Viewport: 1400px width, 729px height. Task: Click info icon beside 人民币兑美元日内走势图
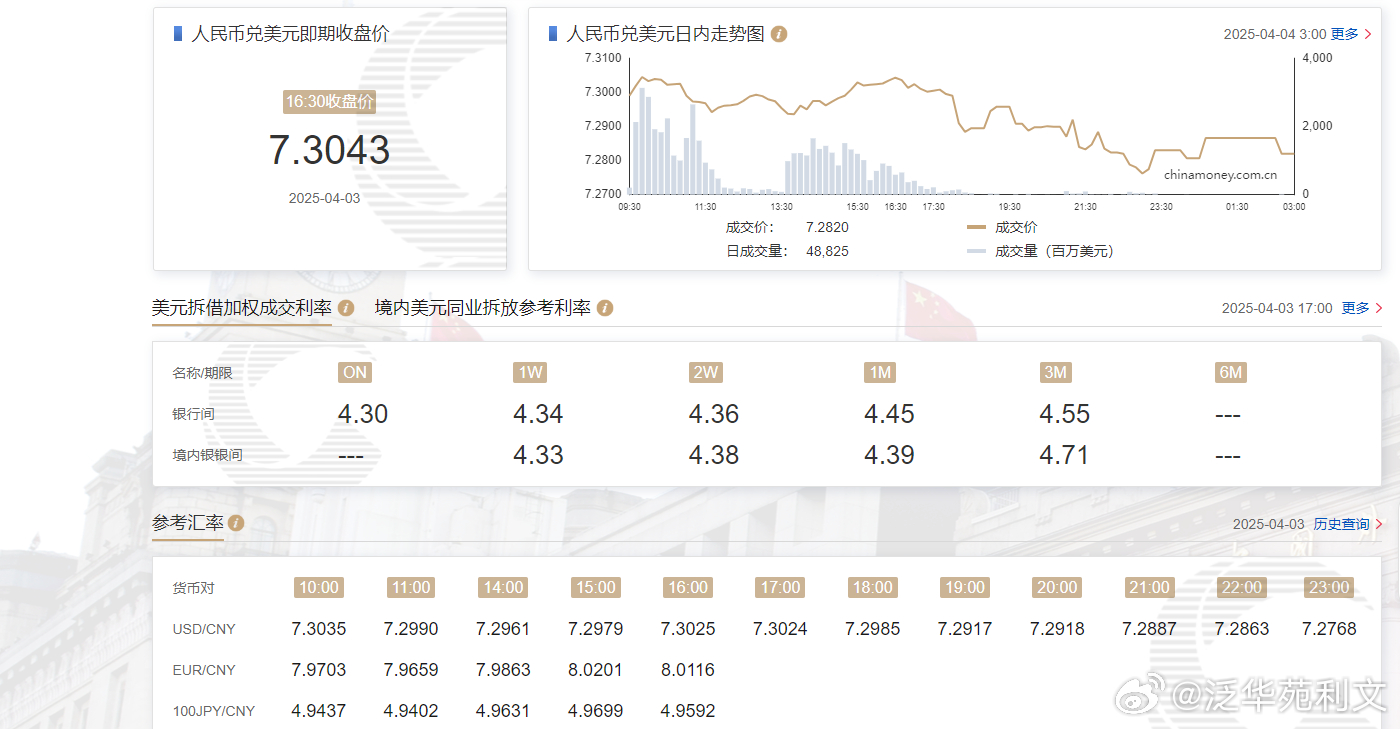tap(779, 34)
